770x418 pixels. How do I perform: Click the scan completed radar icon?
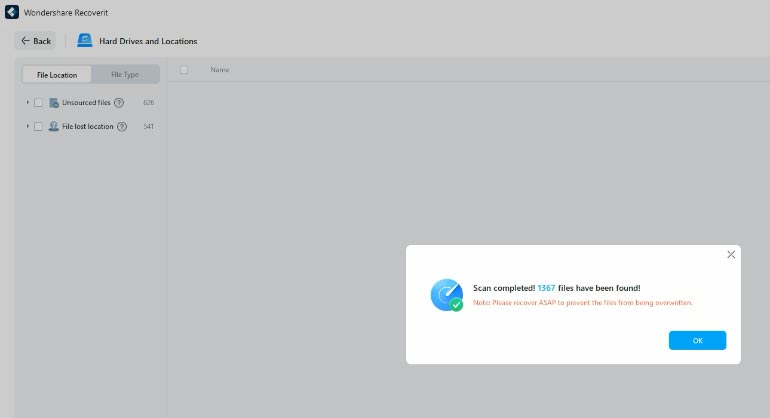[x=447, y=295]
